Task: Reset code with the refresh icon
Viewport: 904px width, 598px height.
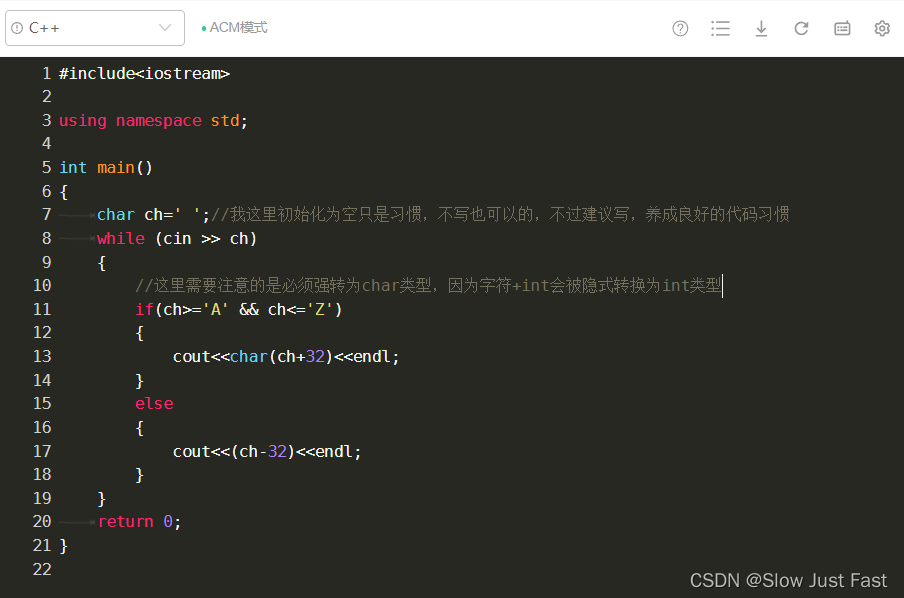Action: pos(801,28)
